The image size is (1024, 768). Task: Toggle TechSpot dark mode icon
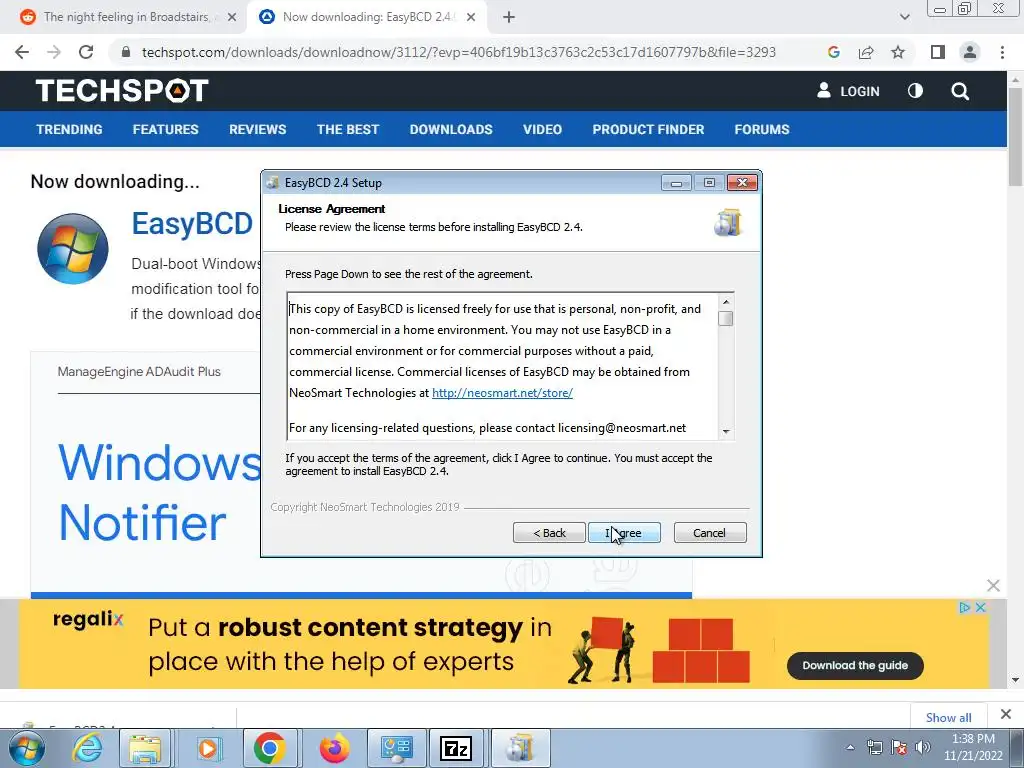tap(915, 91)
